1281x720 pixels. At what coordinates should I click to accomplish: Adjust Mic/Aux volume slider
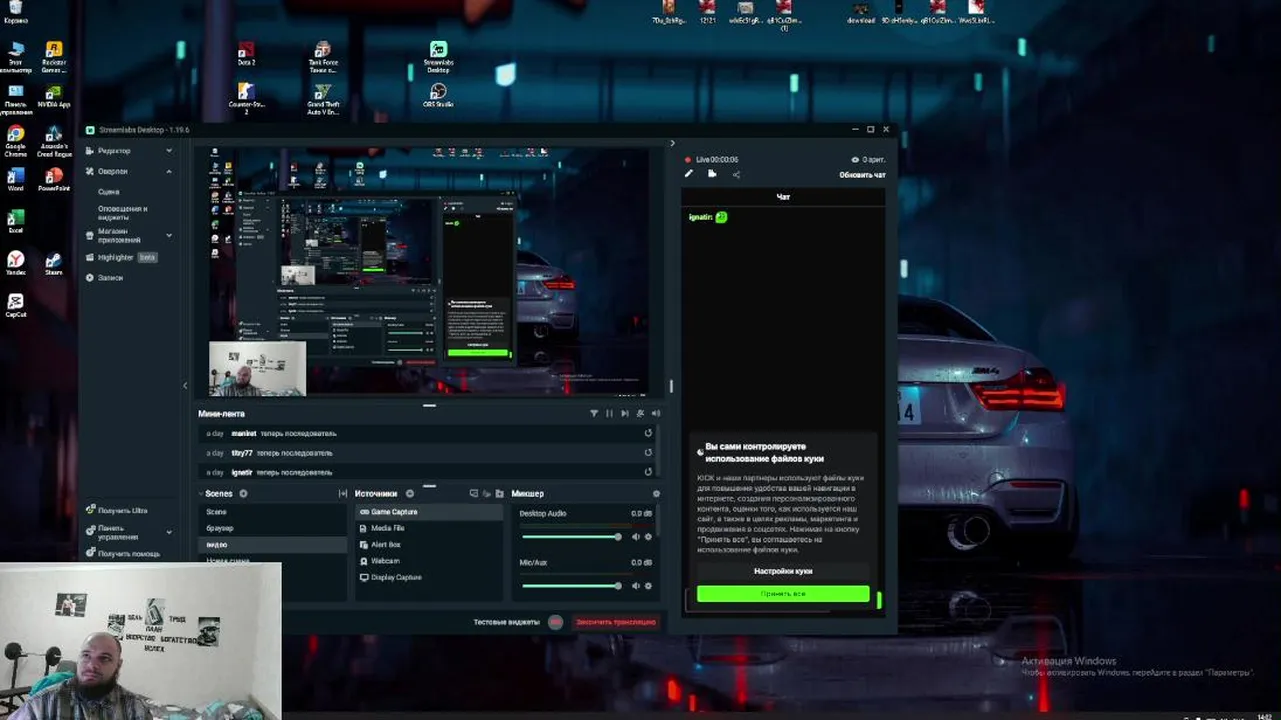(x=570, y=586)
